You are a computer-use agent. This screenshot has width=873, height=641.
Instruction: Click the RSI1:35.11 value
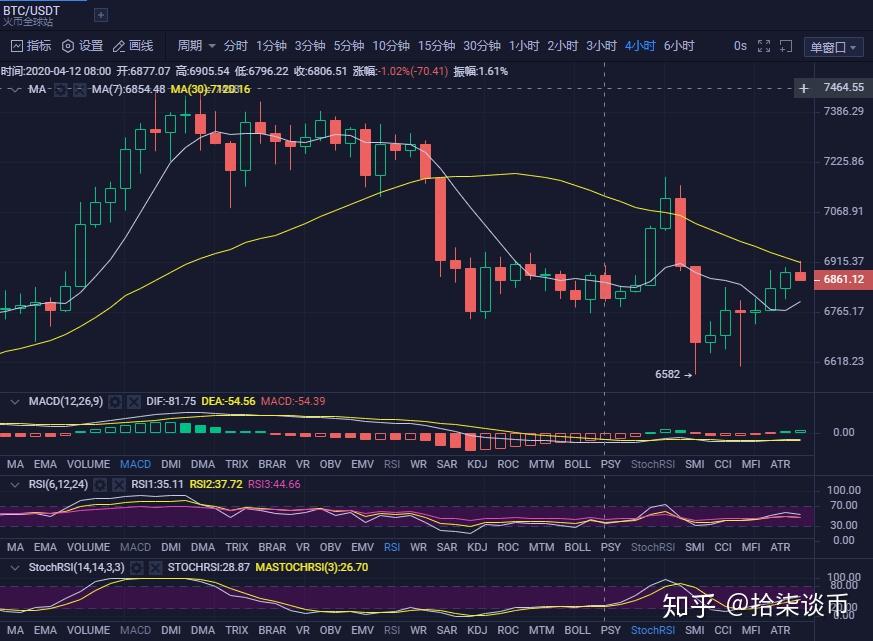tap(157, 485)
